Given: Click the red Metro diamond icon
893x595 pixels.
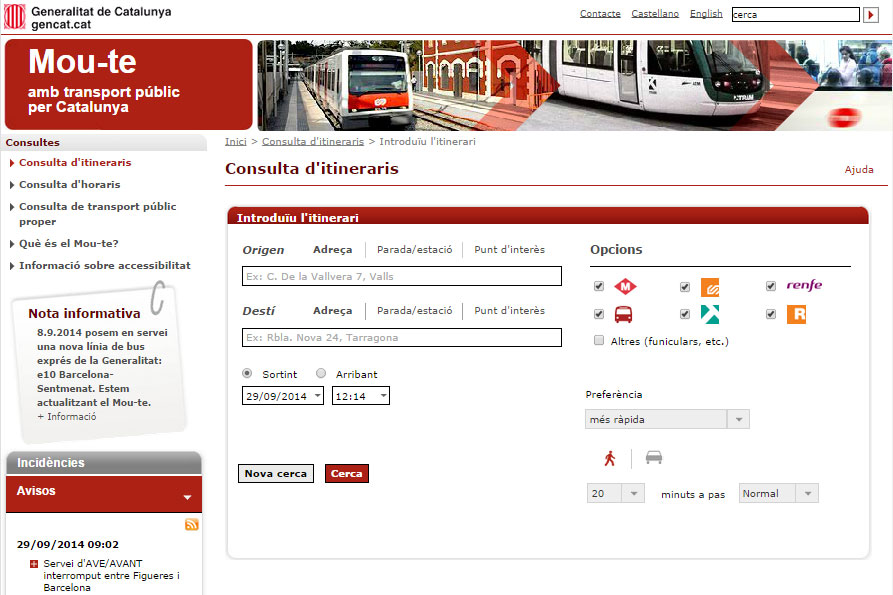Looking at the screenshot, I should coord(625,287).
